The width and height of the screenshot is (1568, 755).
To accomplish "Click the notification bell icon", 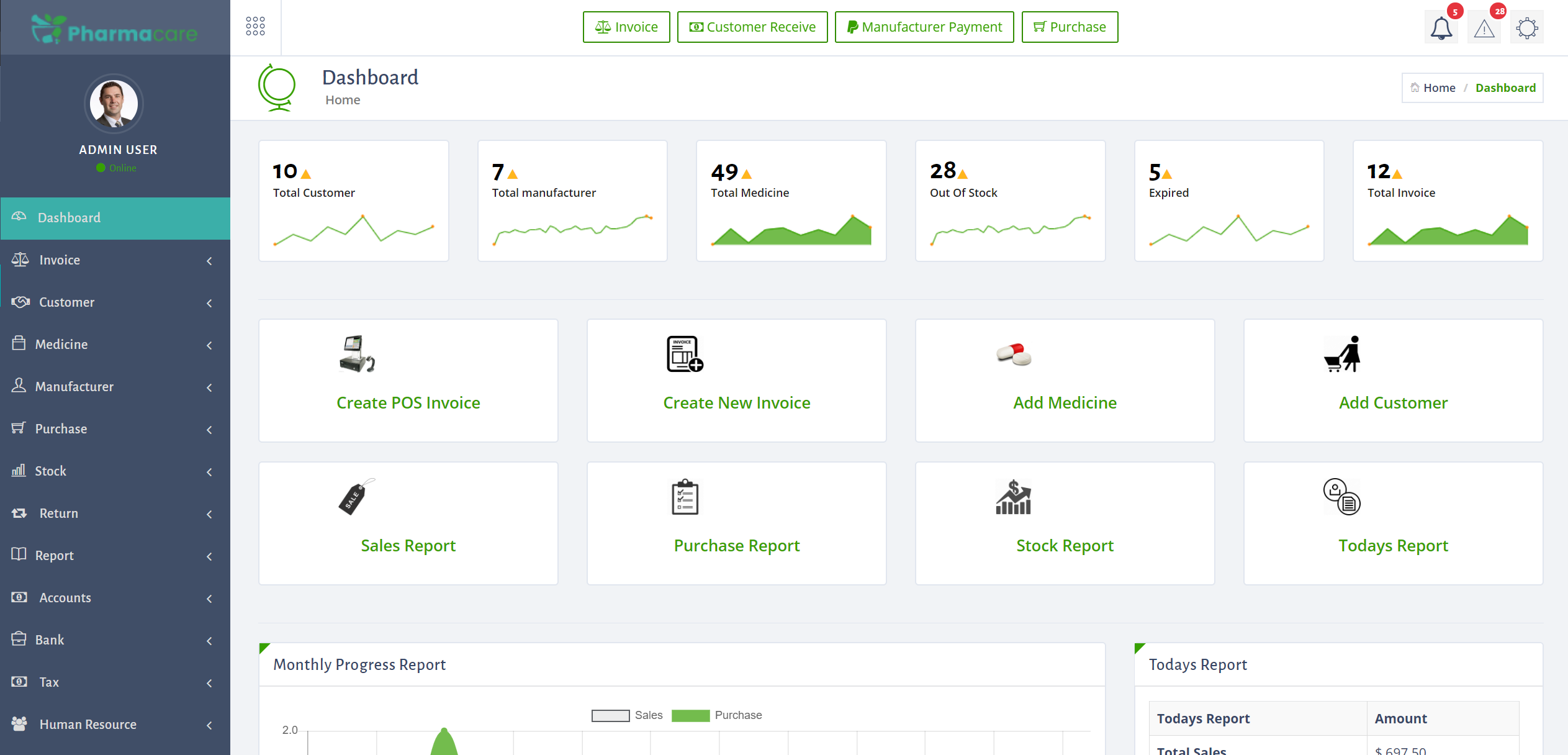I will click(1441, 29).
